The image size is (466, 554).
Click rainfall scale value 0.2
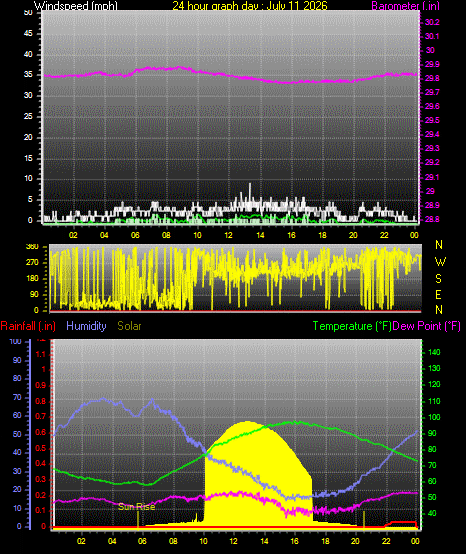click(41, 495)
